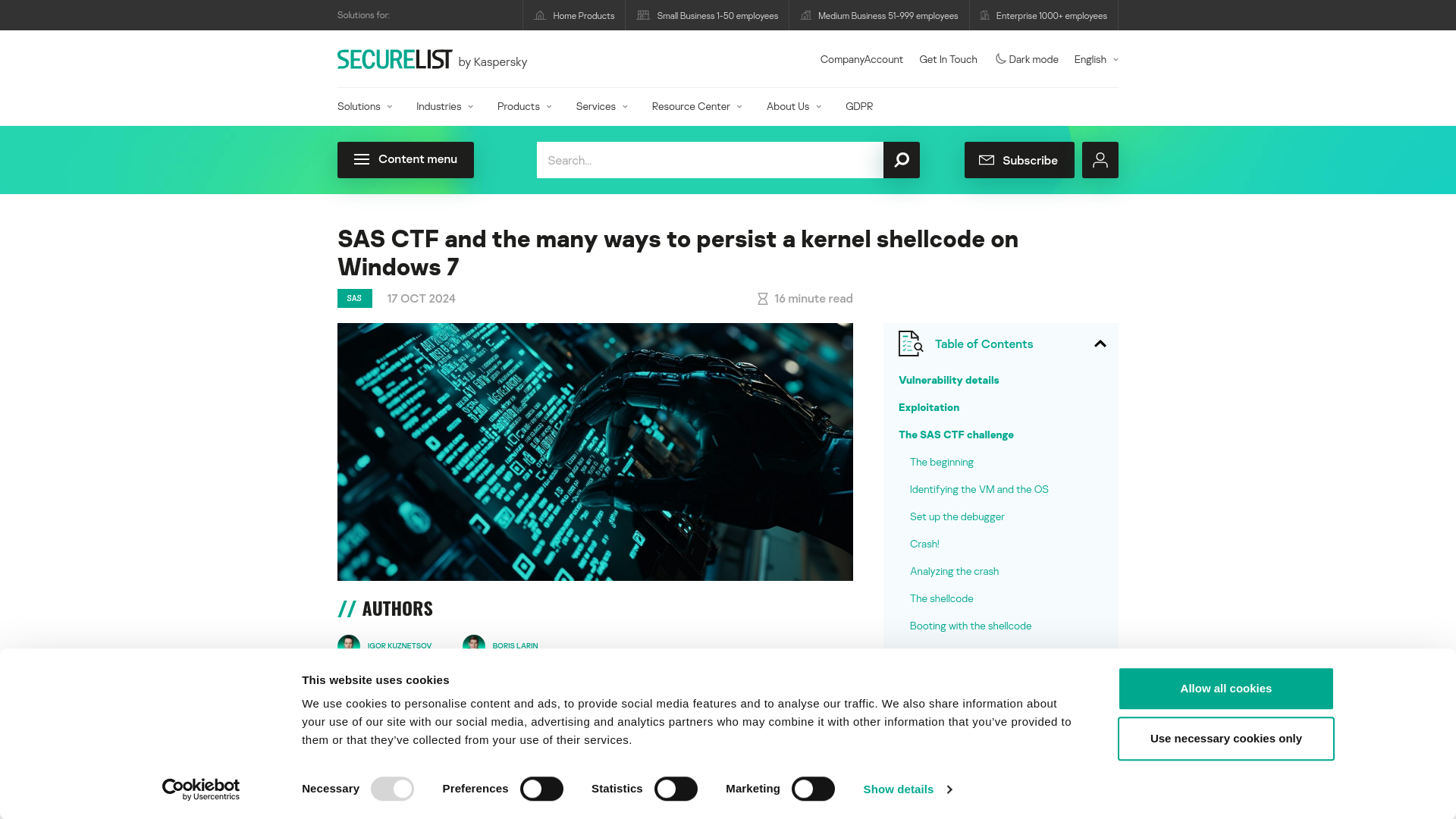Click the Allow all cookies button

1226,689
